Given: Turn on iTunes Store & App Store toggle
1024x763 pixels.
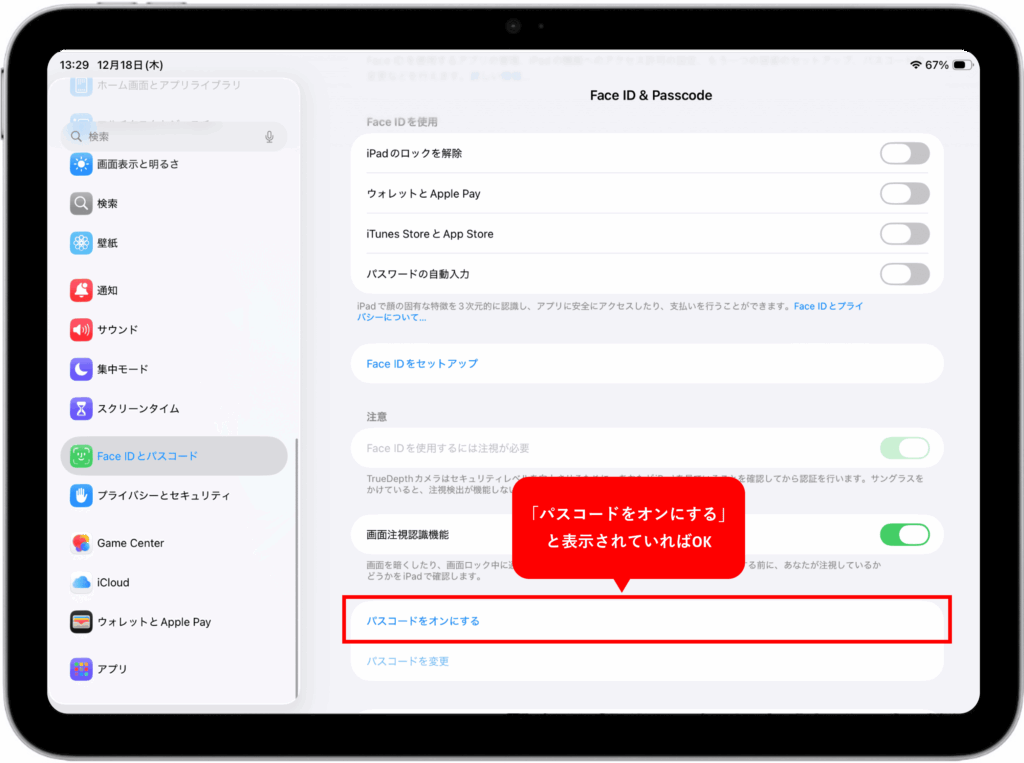Looking at the screenshot, I should click(x=904, y=234).
